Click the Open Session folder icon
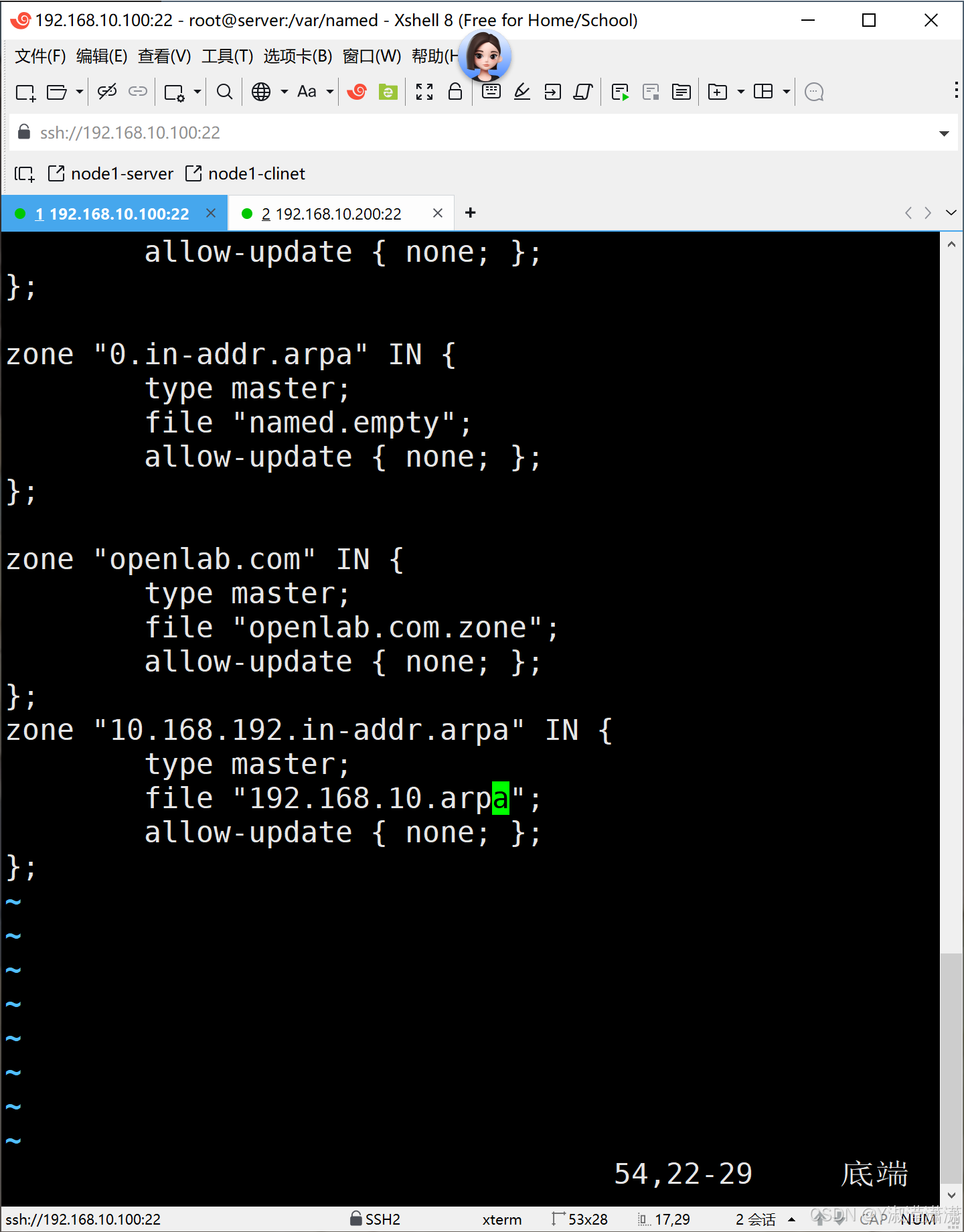The height and width of the screenshot is (1232, 964). click(57, 92)
